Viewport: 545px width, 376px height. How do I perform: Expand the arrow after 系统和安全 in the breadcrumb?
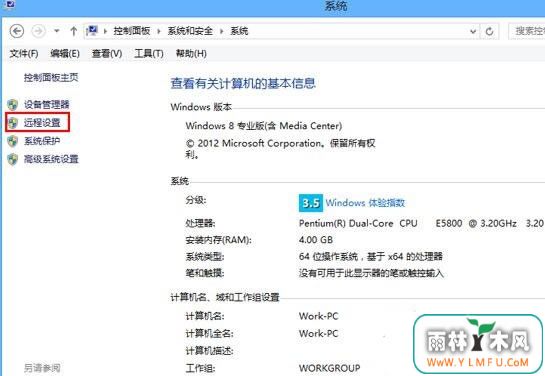point(221,31)
